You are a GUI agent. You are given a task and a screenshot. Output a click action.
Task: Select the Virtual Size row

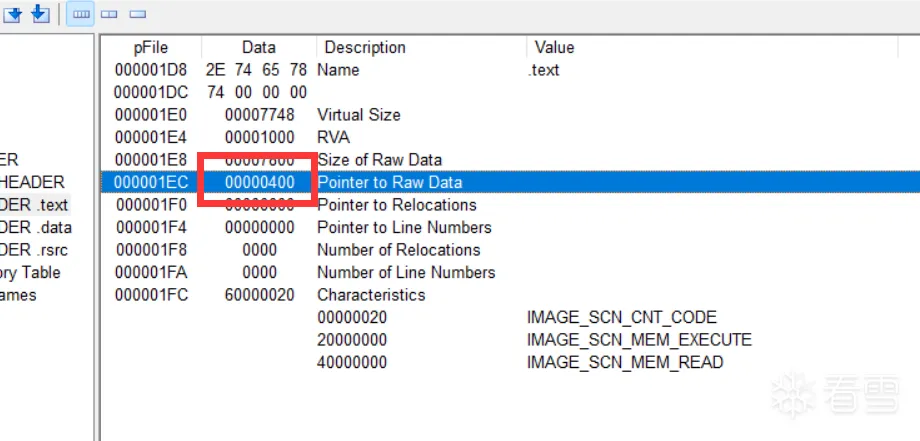click(x=358, y=115)
